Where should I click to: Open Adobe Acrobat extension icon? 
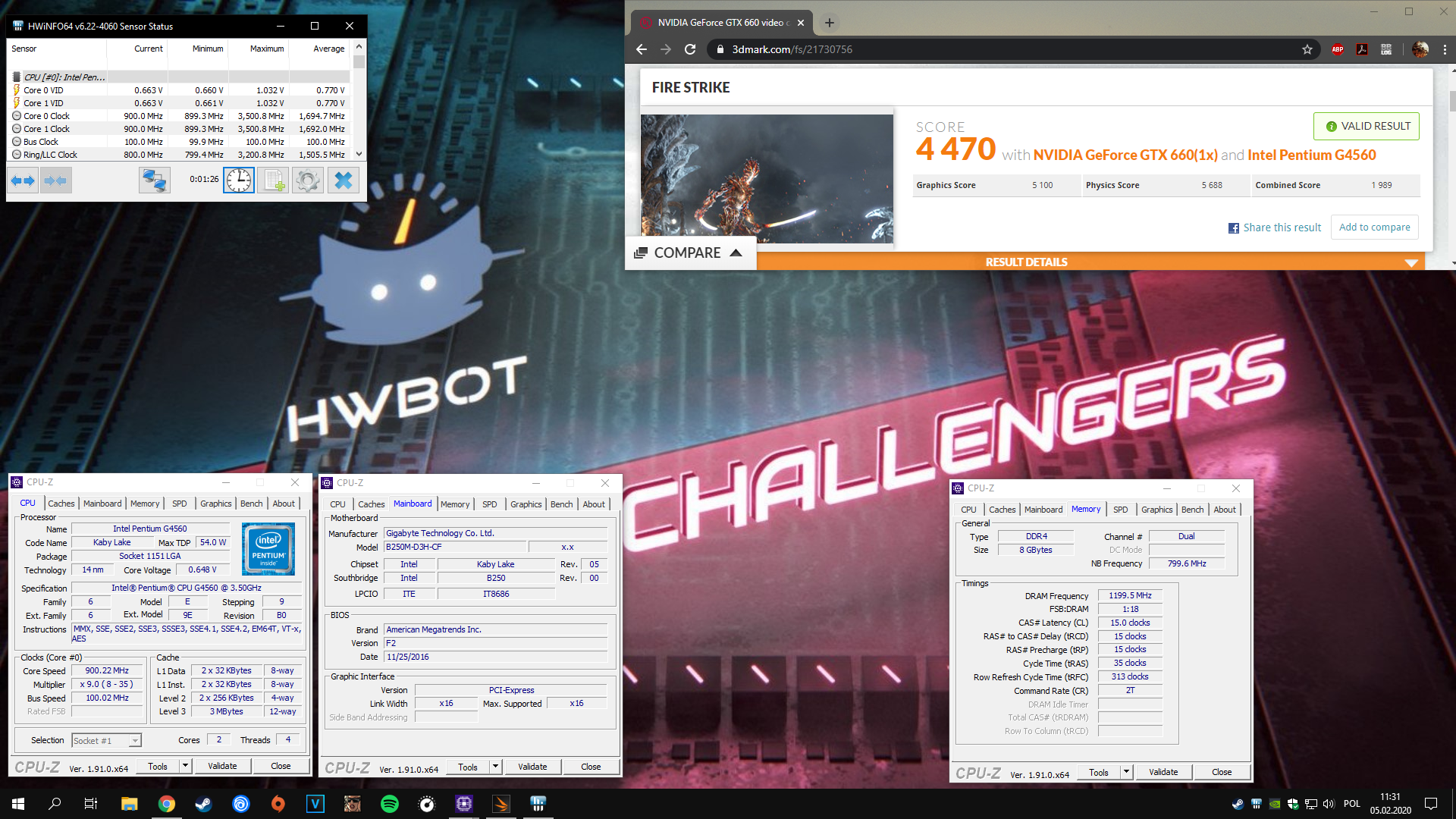pos(1362,49)
